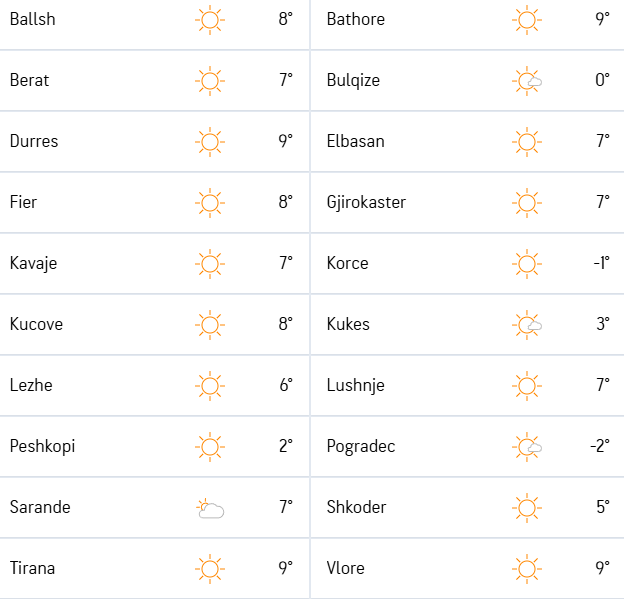Click the 9° temperature for Bathore
This screenshot has width=624, height=599.
603,19
